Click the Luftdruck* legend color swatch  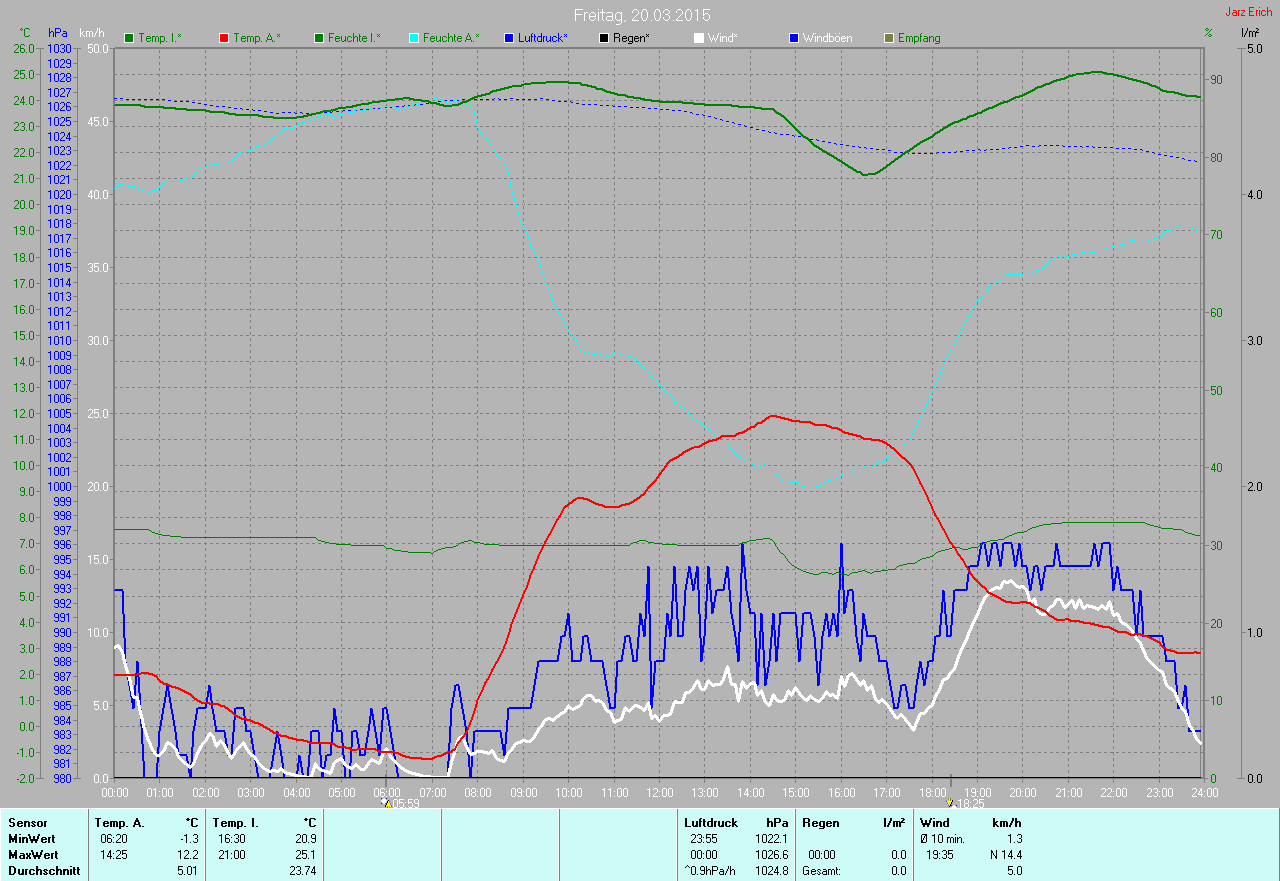click(x=510, y=38)
